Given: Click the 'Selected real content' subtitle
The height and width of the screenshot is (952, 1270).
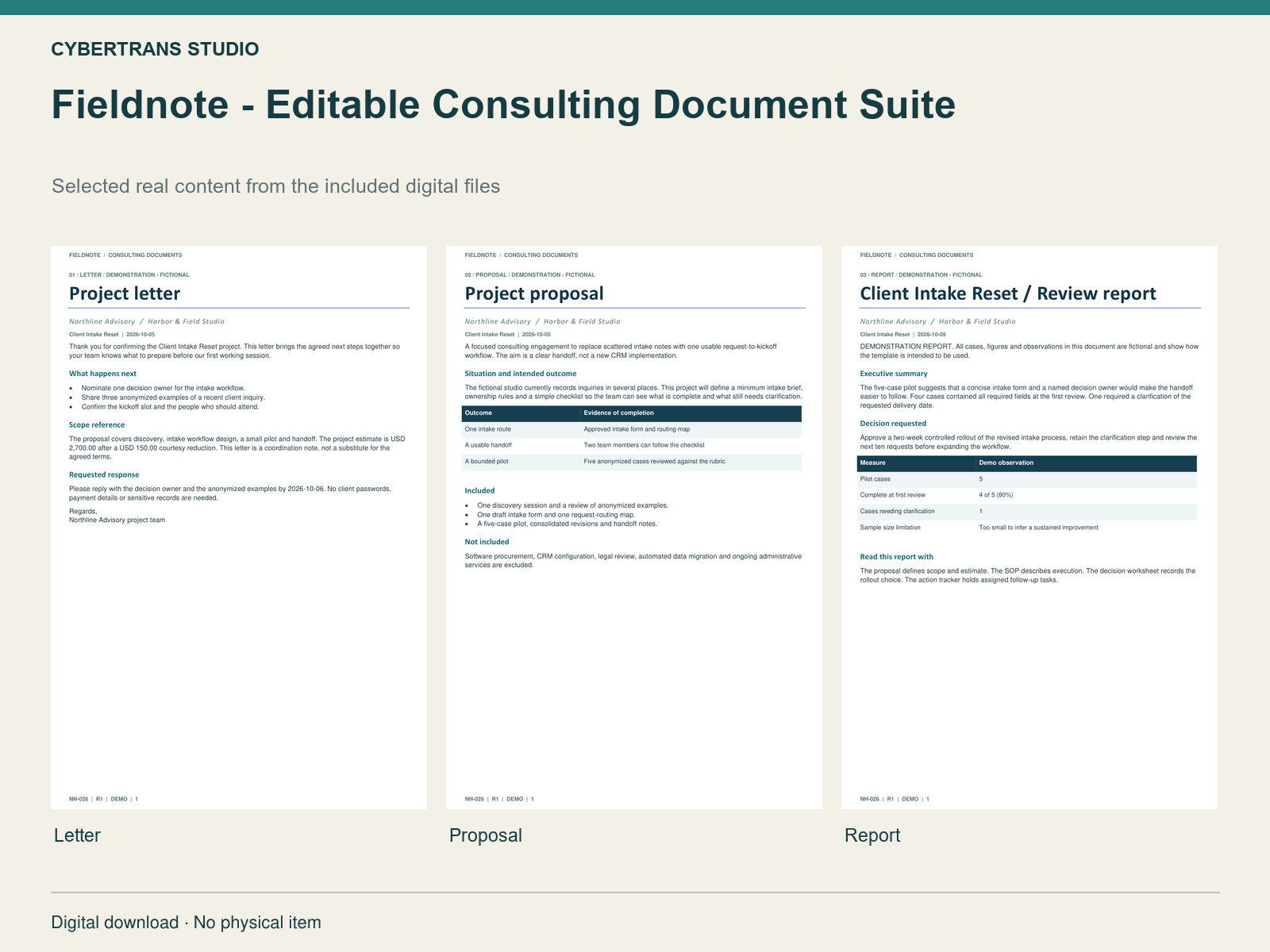Looking at the screenshot, I should click(x=276, y=186).
